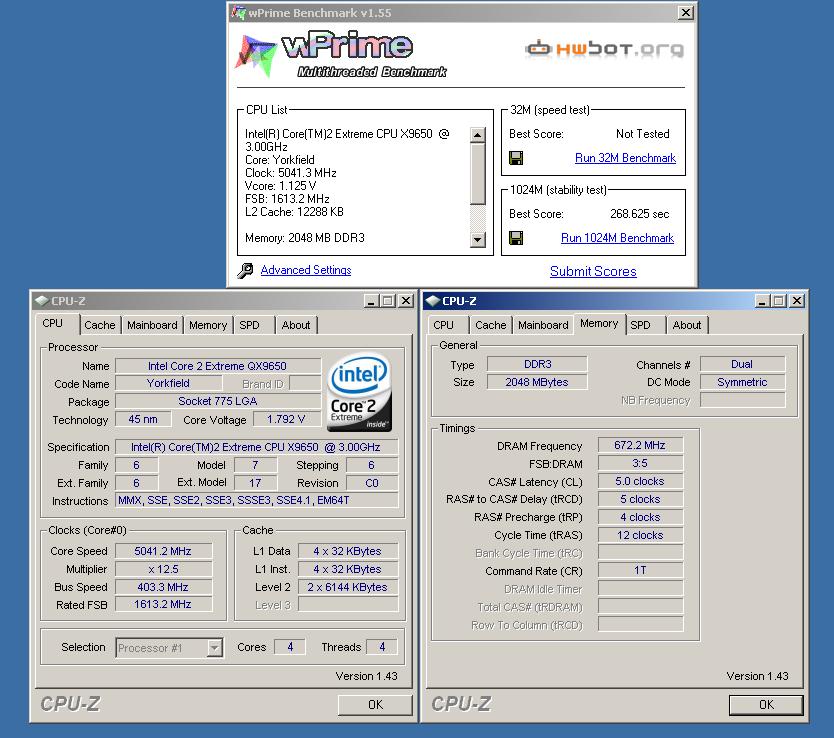Click the CPU List scrollbar thumb
This screenshot has height=738, width=834.
(x=478, y=173)
